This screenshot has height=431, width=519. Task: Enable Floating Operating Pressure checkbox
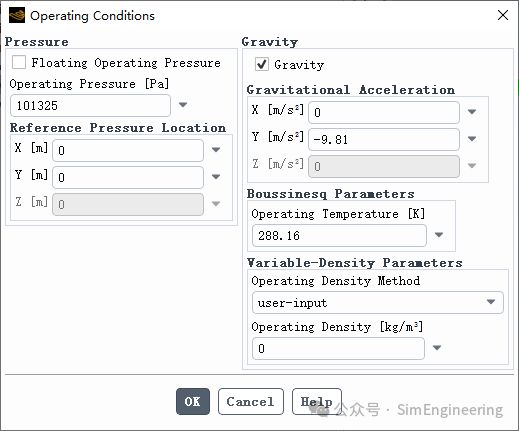tap(19, 62)
